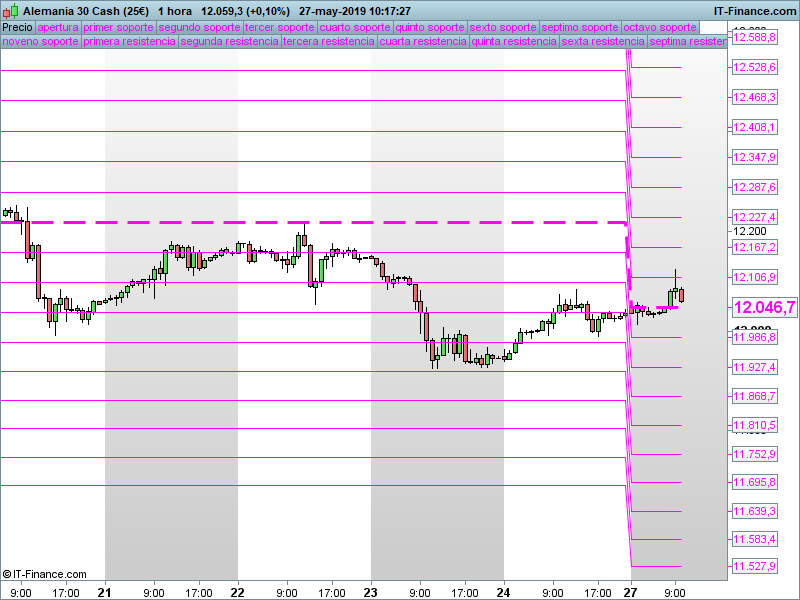Screen dimensions: 800x600
Task: Click the 11.752,9 price level label
Action: [x=755, y=454]
